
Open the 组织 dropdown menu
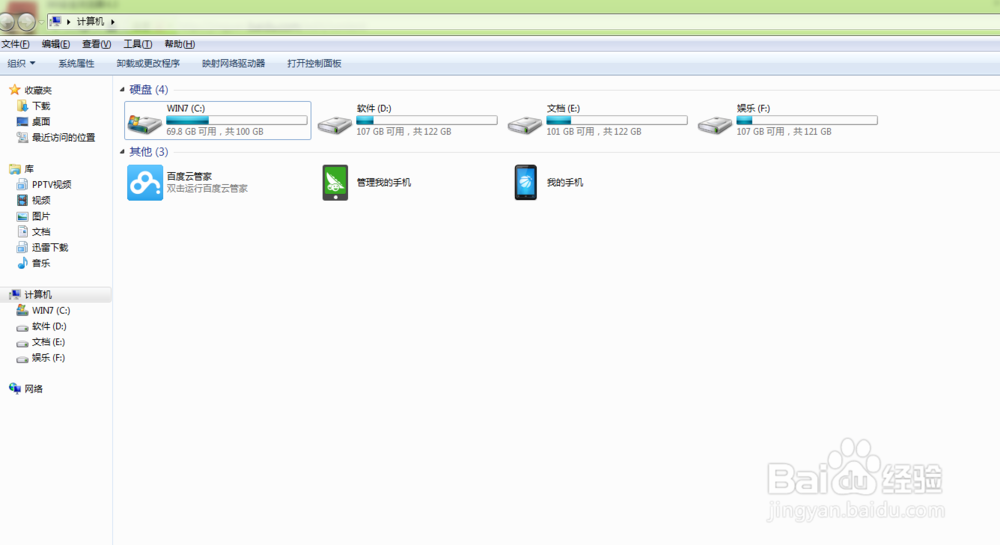pyautogui.click(x=21, y=63)
